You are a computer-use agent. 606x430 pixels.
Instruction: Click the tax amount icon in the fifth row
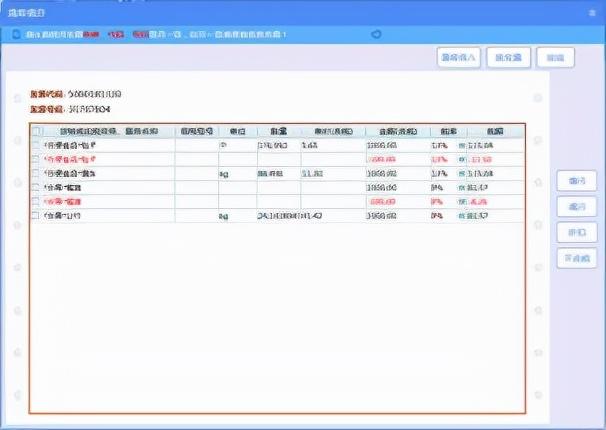pyautogui.click(x=462, y=201)
